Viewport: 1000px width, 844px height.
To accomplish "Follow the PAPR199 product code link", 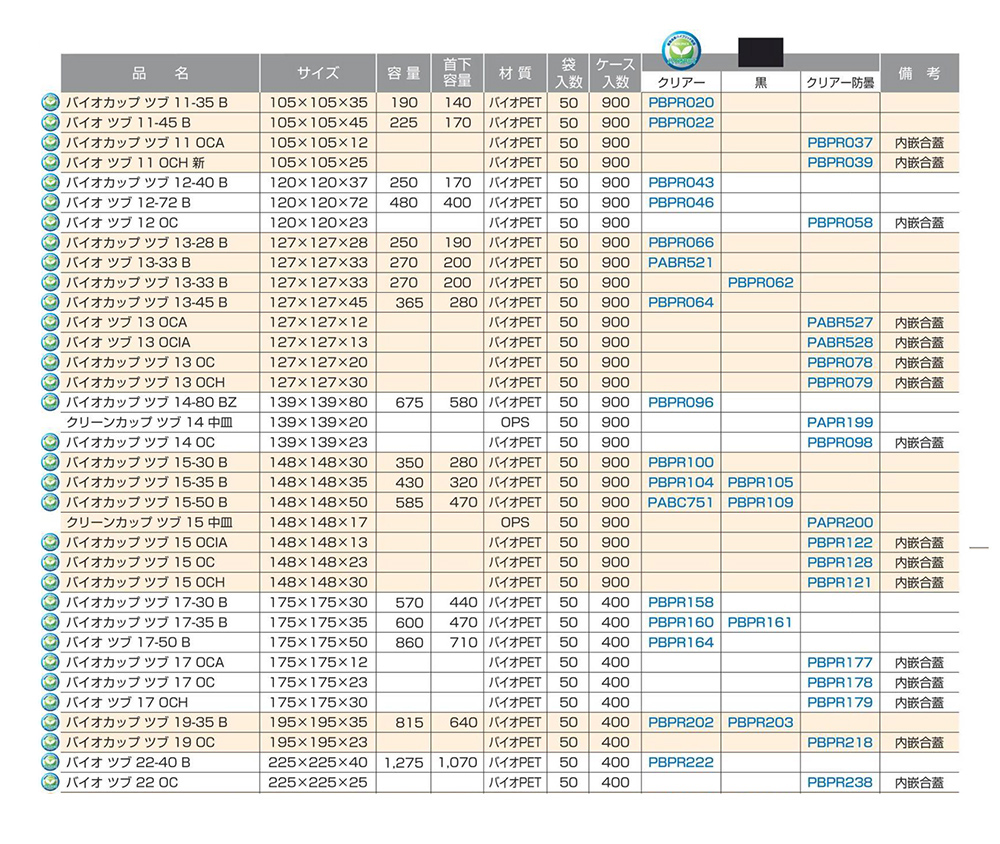I will (x=840, y=422).
